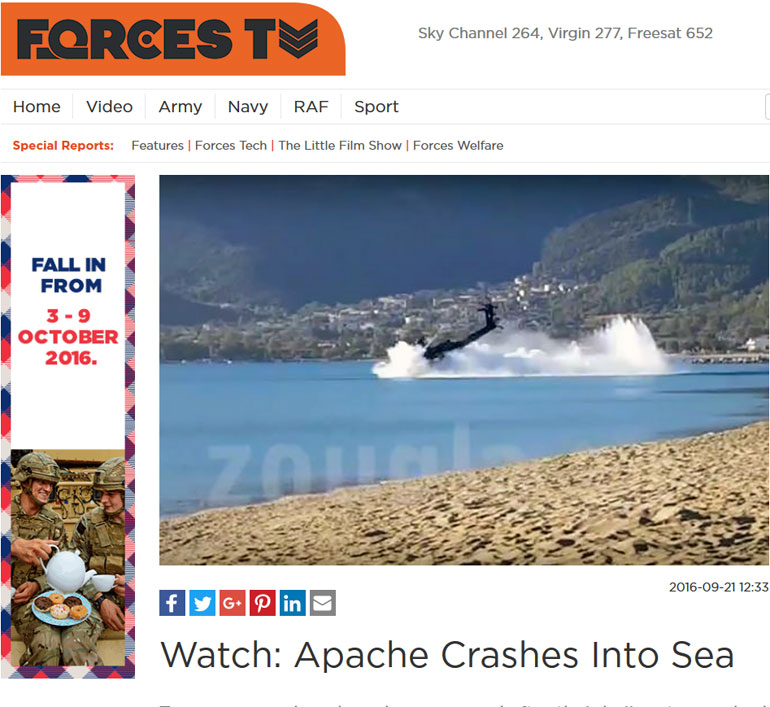This screenshot has width=770, height=707.
Task: Open the Features special report link
Action: point(158,145)
